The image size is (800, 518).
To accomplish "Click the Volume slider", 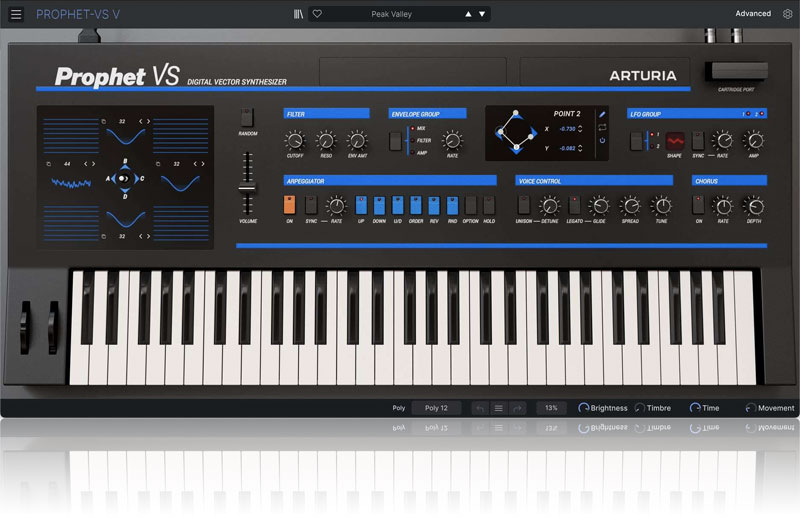I will [247, 187].
